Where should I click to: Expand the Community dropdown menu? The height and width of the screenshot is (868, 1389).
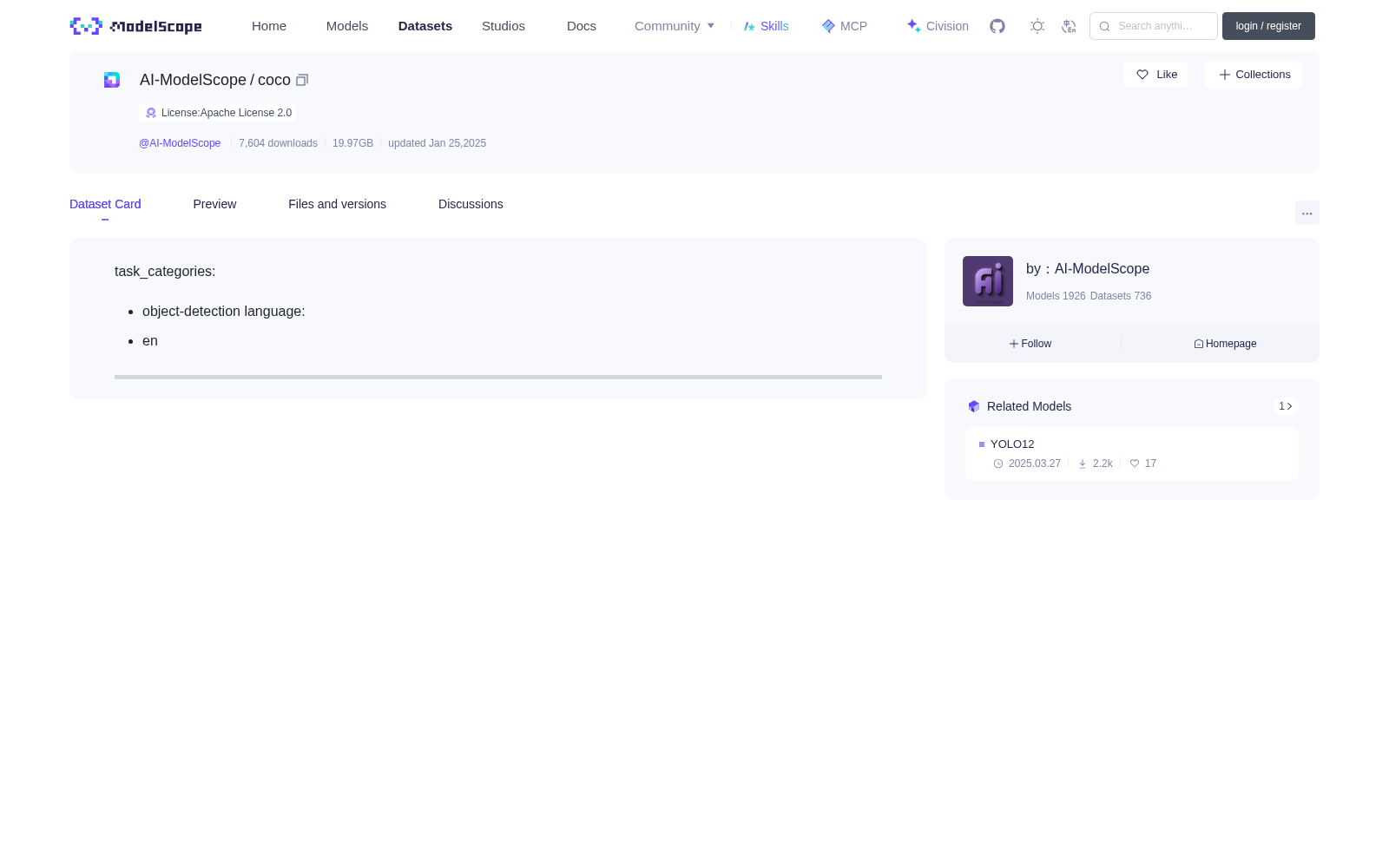[675, 26]
